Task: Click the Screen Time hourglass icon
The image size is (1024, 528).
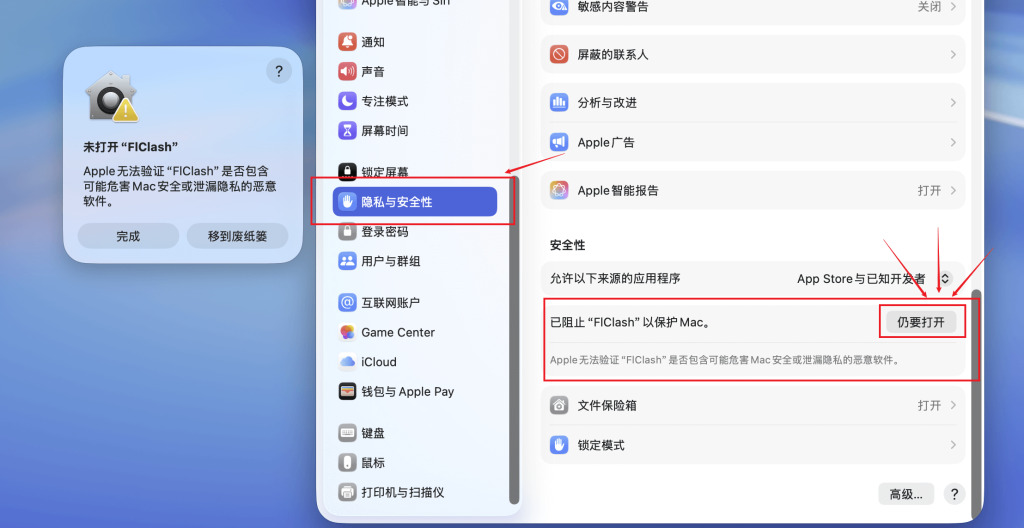Action: pyautogui.click(x=347, y=131)
